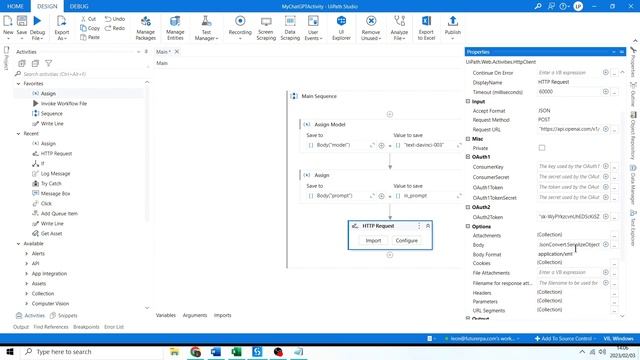Open Test Manager ribbon menu
640x360 pixels.
206,28
